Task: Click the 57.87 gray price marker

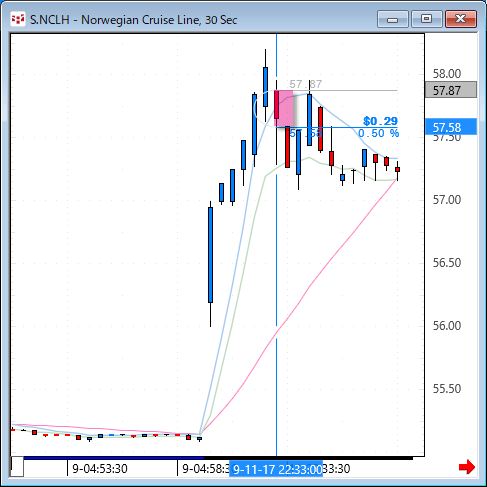Action: click(451, 90)
